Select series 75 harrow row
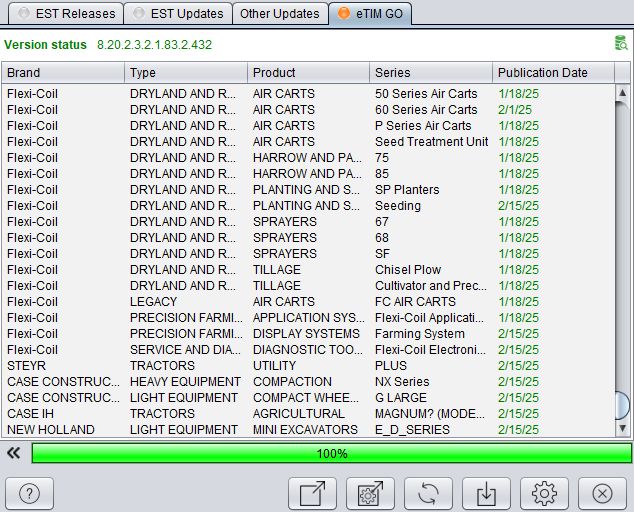This screenshot has width=634, height=512. coord(308,157)
